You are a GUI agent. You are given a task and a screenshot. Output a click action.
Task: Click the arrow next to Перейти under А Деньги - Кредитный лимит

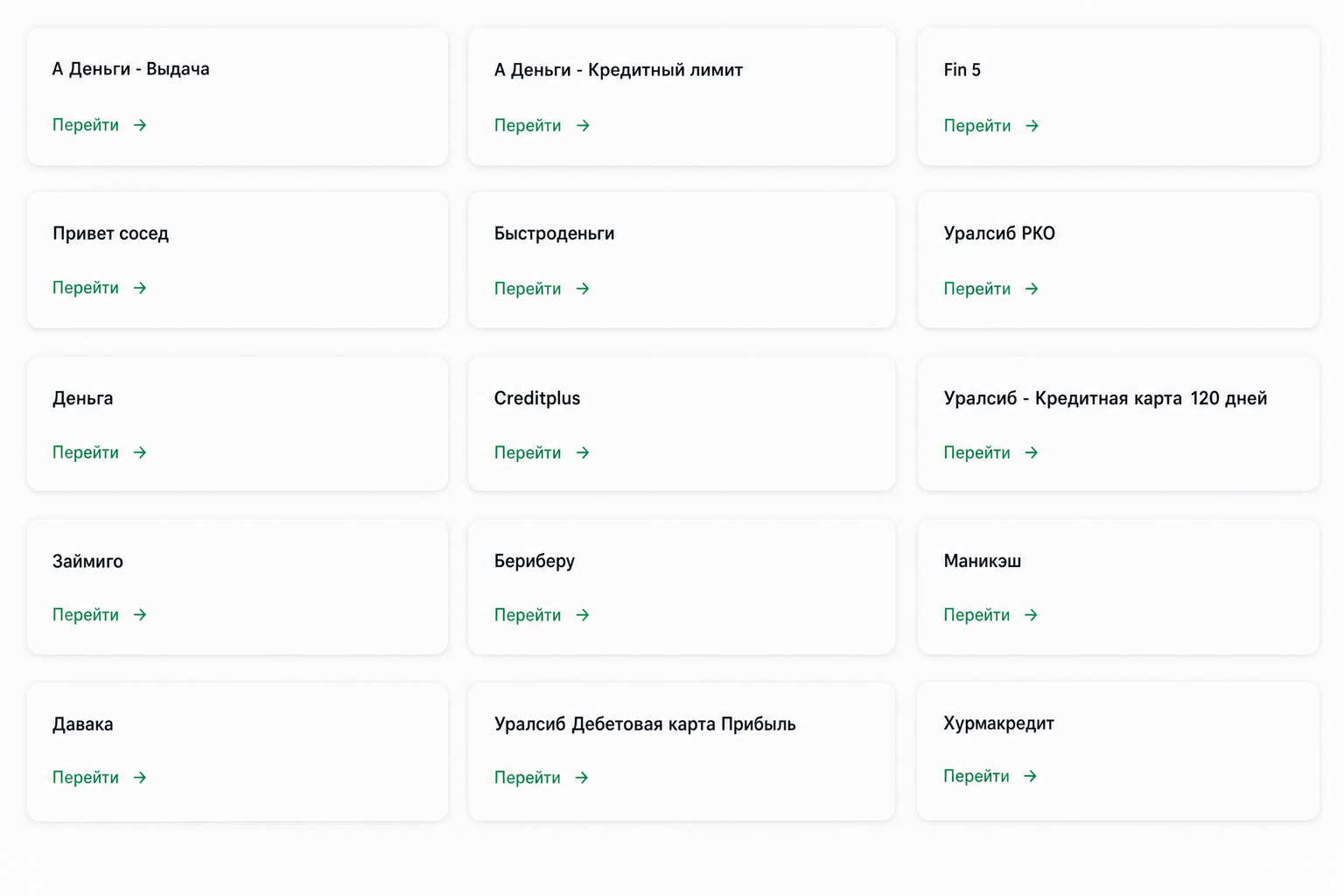point(583,126)
